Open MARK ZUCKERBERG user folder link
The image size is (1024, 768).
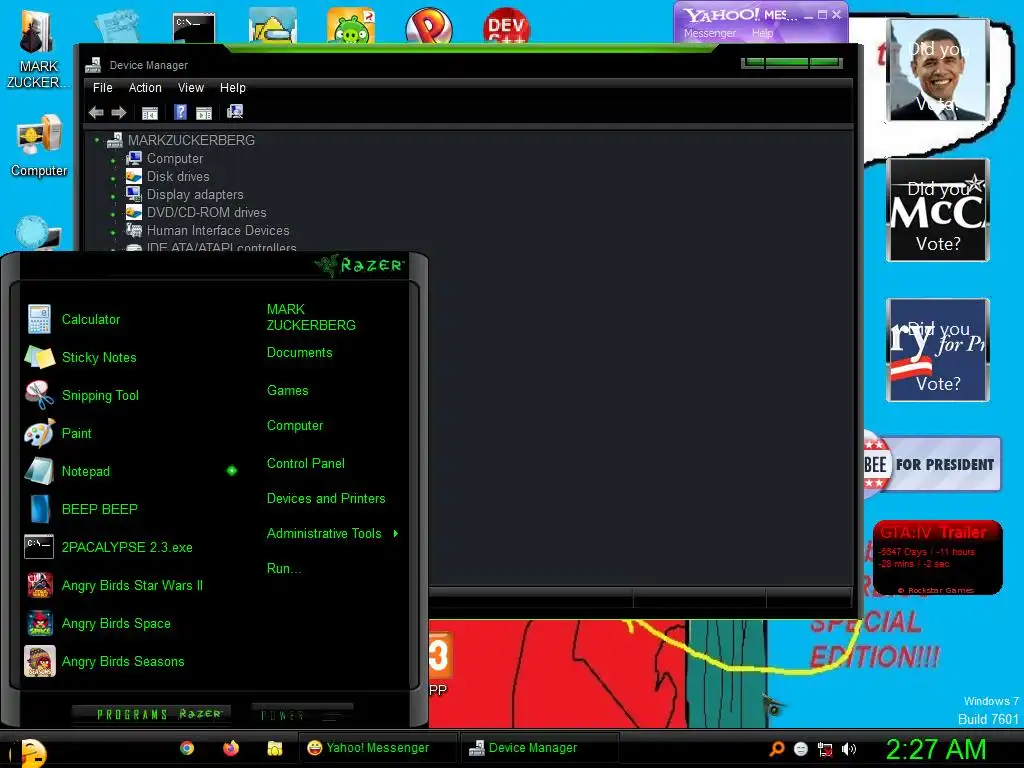click(311, 317)
